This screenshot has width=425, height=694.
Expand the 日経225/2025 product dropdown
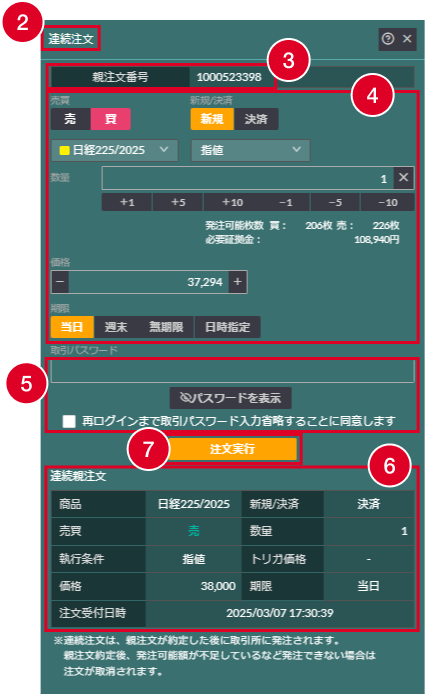tap(115, 150)
